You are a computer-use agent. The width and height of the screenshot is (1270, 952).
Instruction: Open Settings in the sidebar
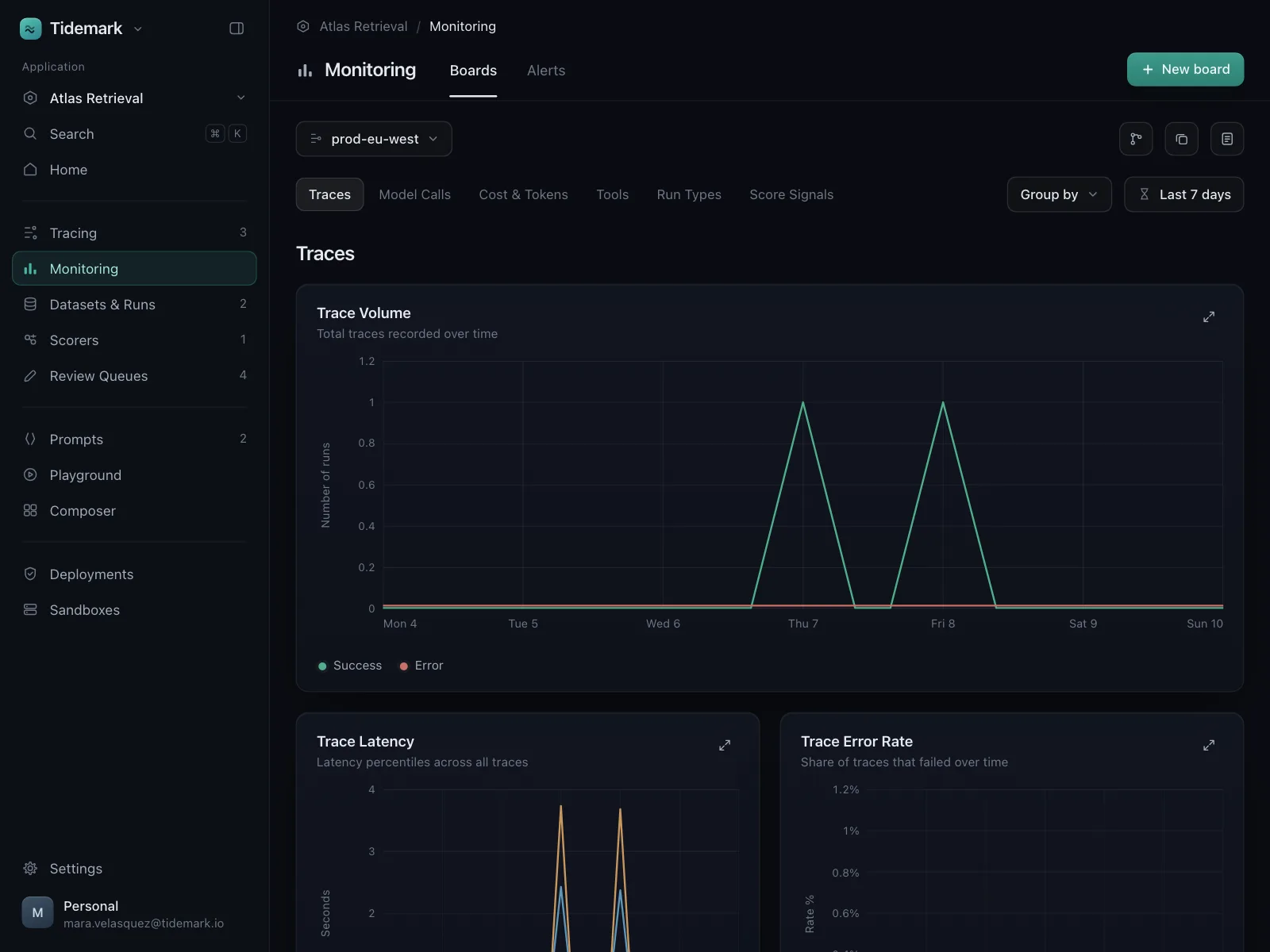click(134, 869)
